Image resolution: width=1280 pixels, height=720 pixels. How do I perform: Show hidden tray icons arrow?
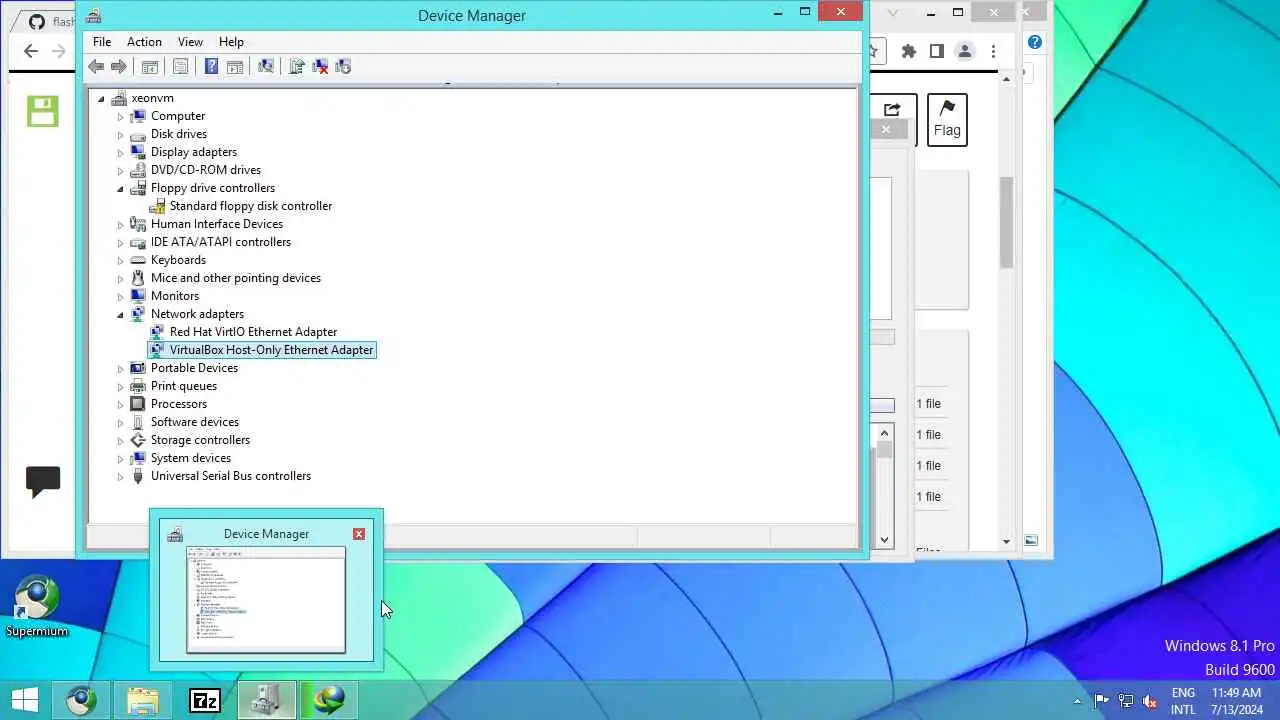[x=1077, y=702]
